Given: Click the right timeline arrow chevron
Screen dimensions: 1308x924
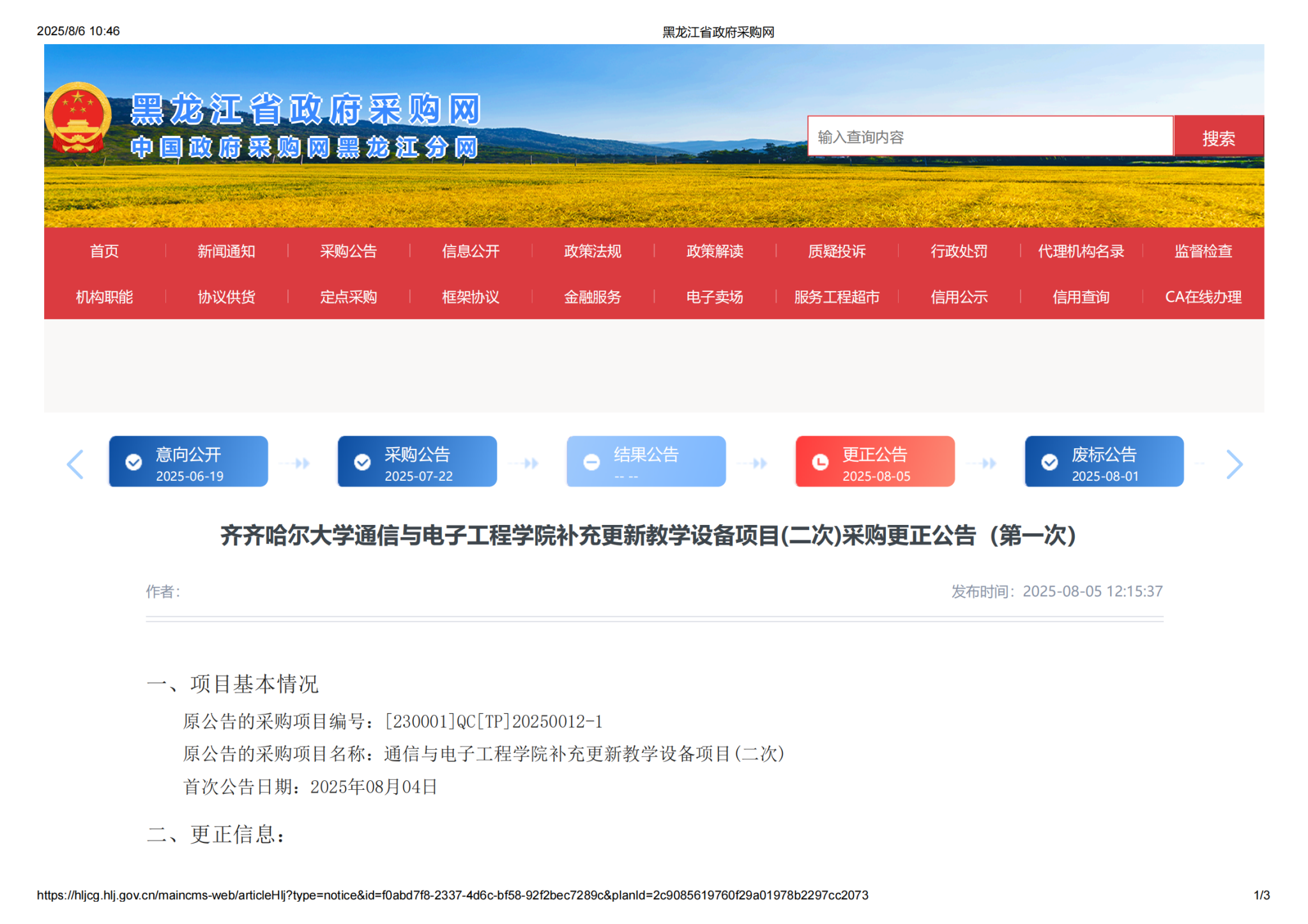Looking at the screenshot, I should pyautogui.click(x=1234, y=464).
